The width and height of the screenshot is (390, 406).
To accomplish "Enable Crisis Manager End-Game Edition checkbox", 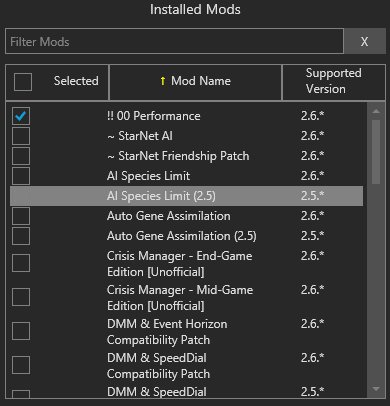I will tap(21, 263).
